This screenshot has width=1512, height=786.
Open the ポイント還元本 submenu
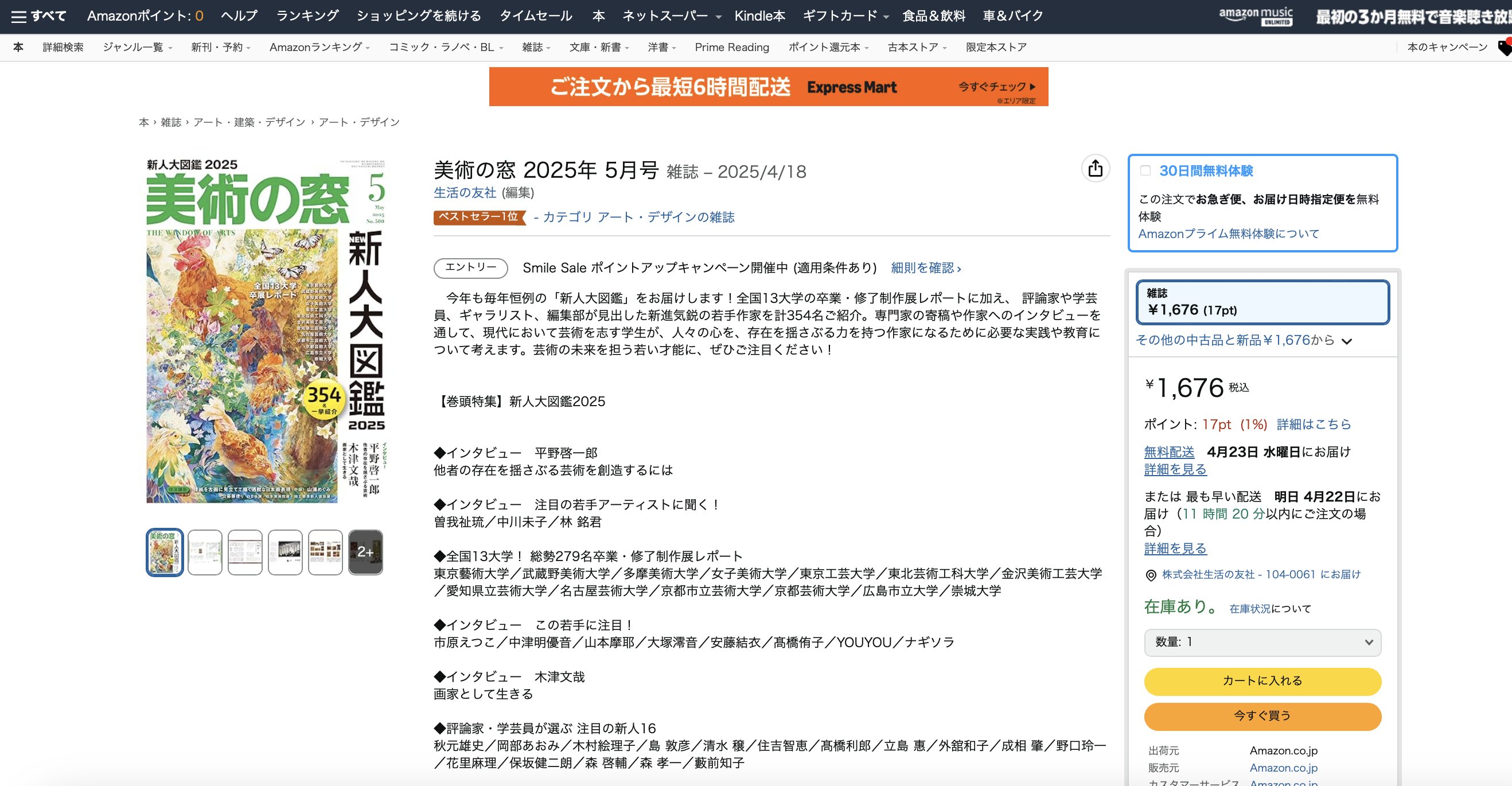tap(828, 47)
